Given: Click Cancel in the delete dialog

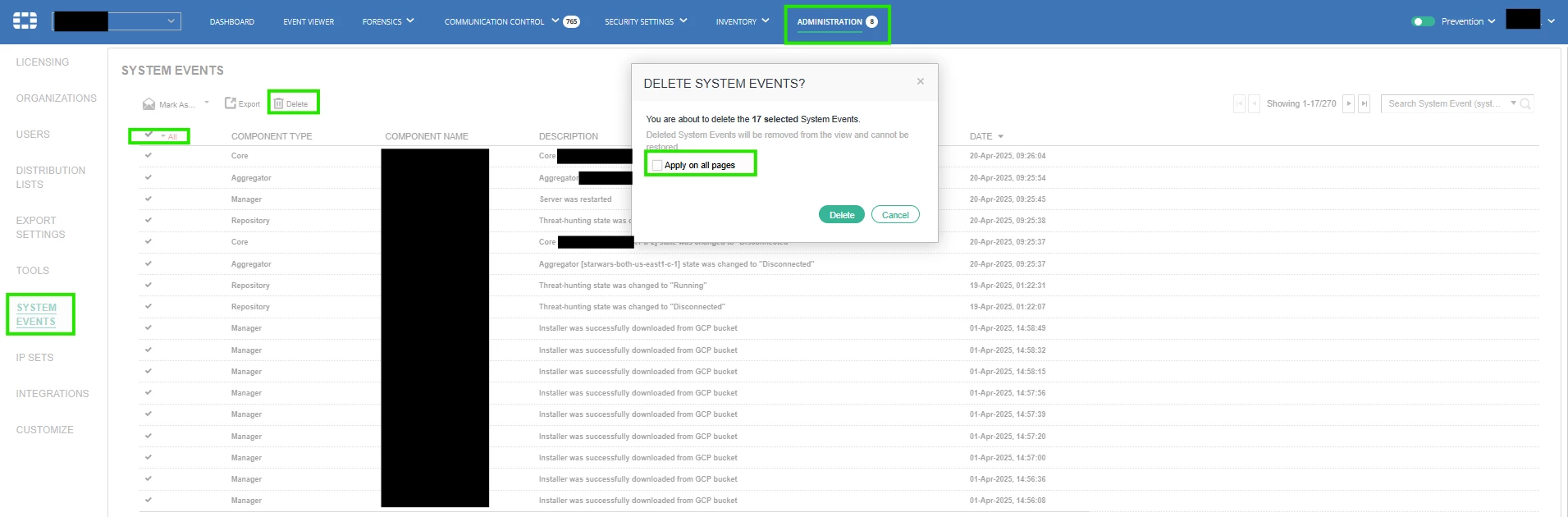Looking at the screenshot, I should (x=895, y=215).
